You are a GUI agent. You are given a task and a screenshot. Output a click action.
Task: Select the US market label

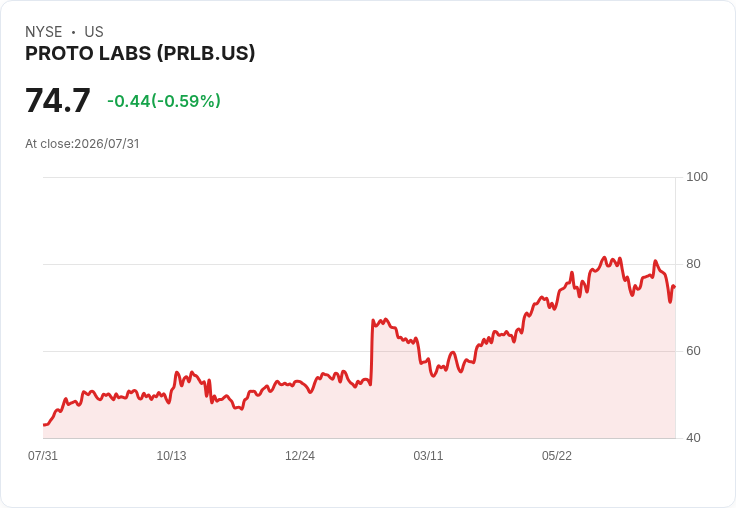(94, 32)
